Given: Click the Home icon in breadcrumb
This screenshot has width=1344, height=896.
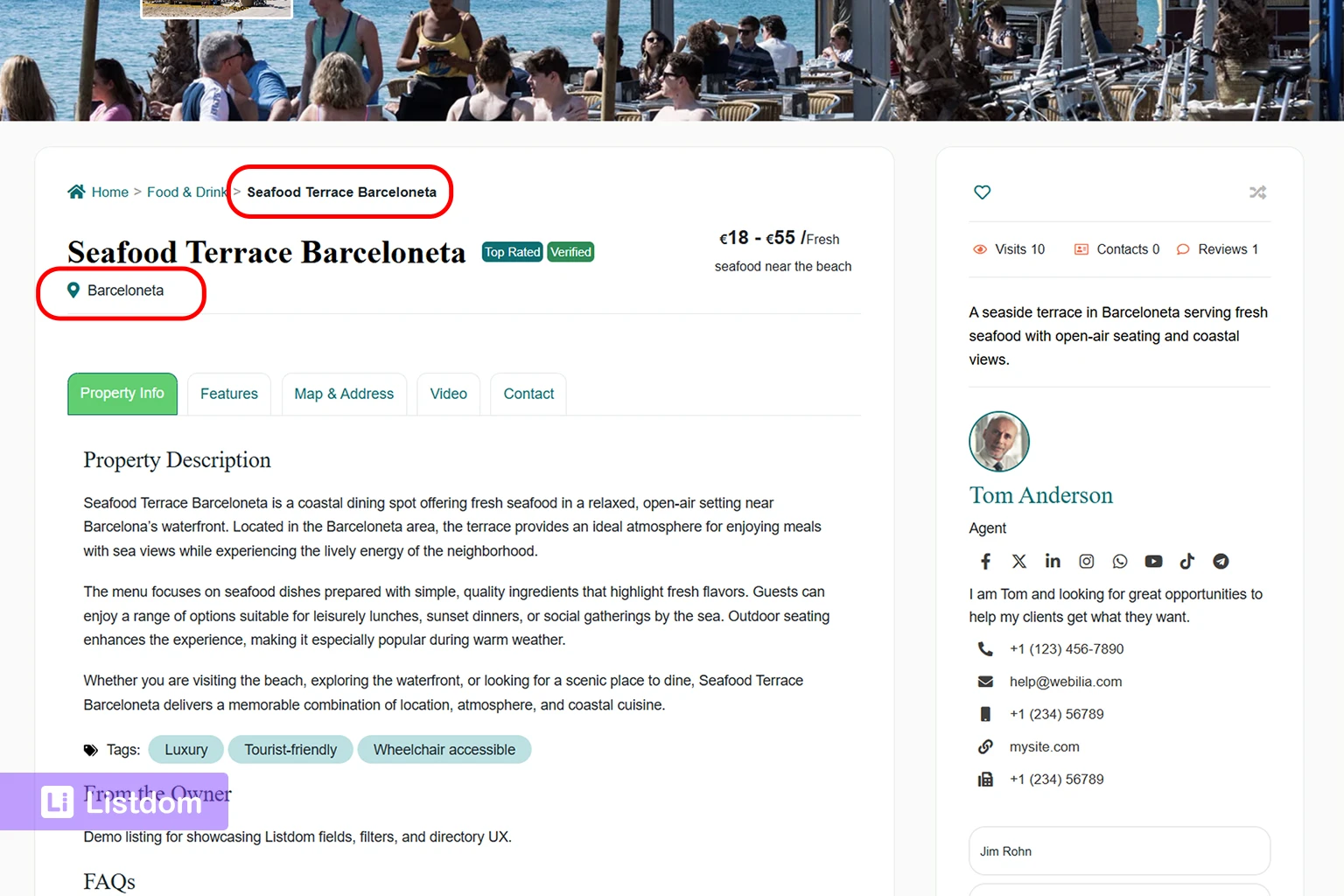Looking at the screenshot, I should pos(77,192).
